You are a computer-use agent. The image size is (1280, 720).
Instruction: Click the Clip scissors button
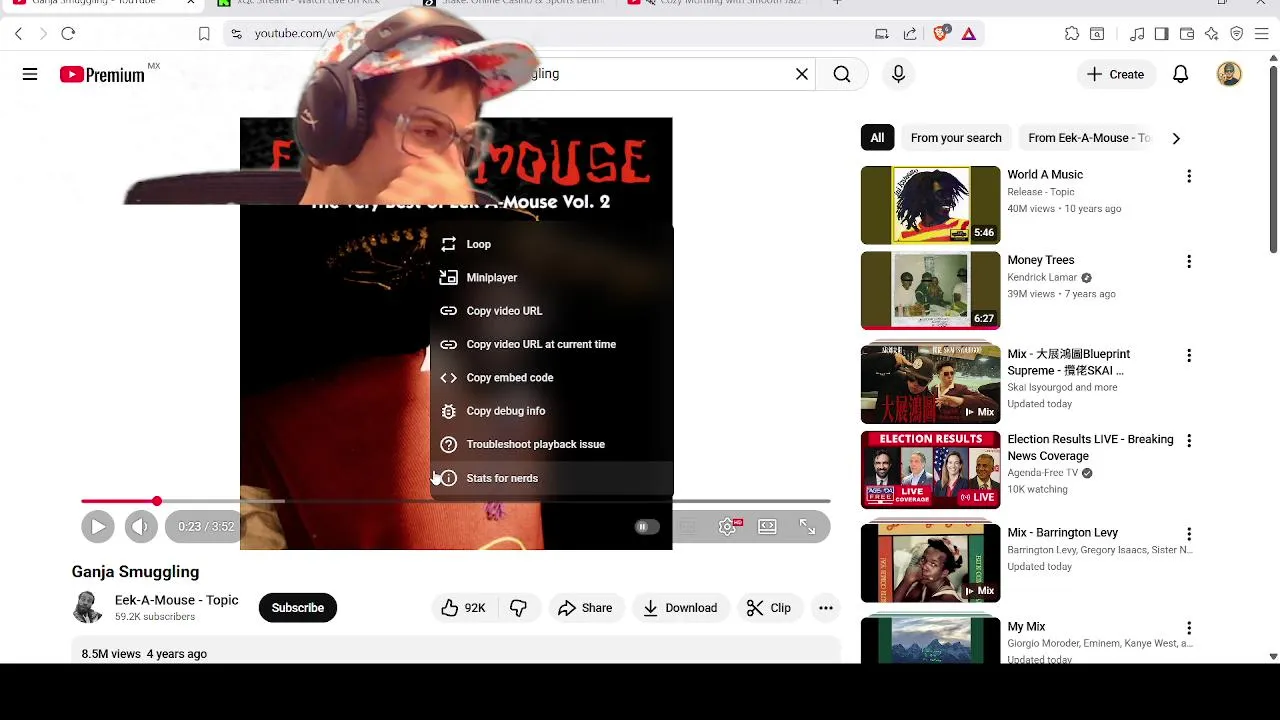[x=768, y=608]
